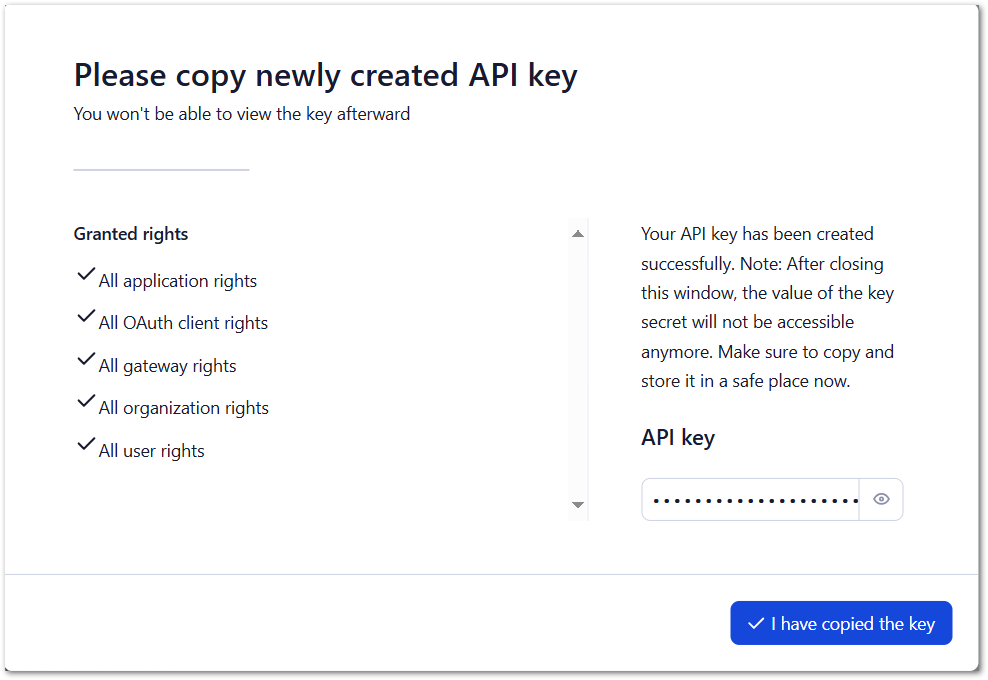
Task: Click the checkmark beside All OAuth client rights
Action: (x=85, y=317)
